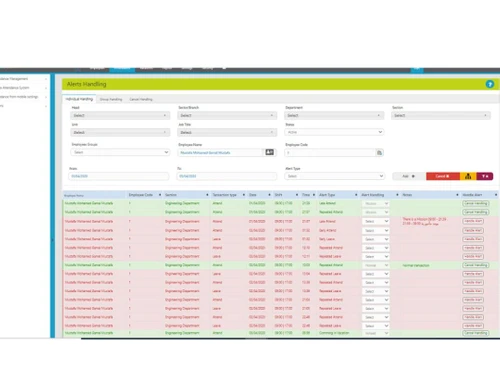Viewport: 500px width, 375px height.
Task: Click Cancel Handling in normal transaction row
Action: click(x=476, y=265)
